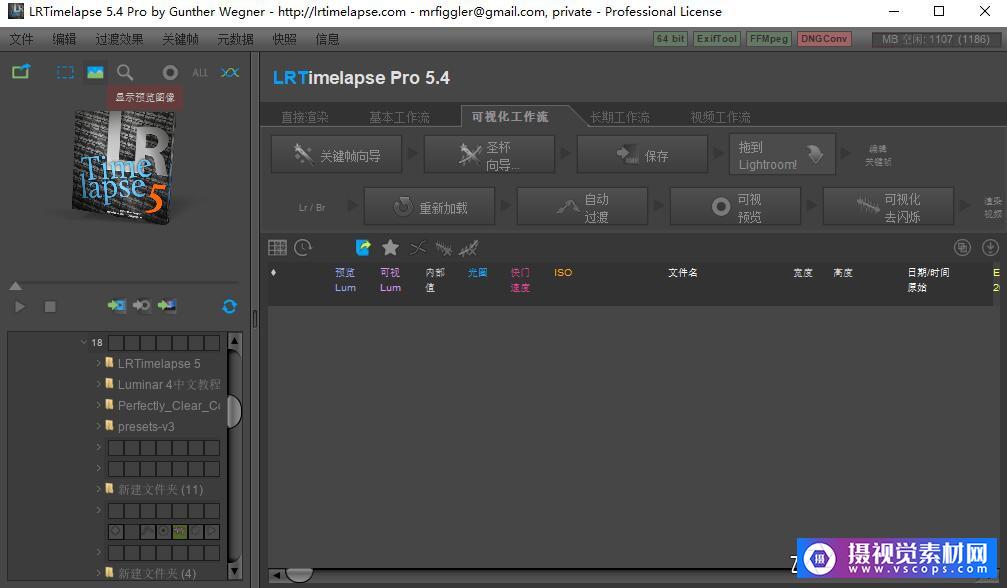Open the 过渡效果 menu

119,39
